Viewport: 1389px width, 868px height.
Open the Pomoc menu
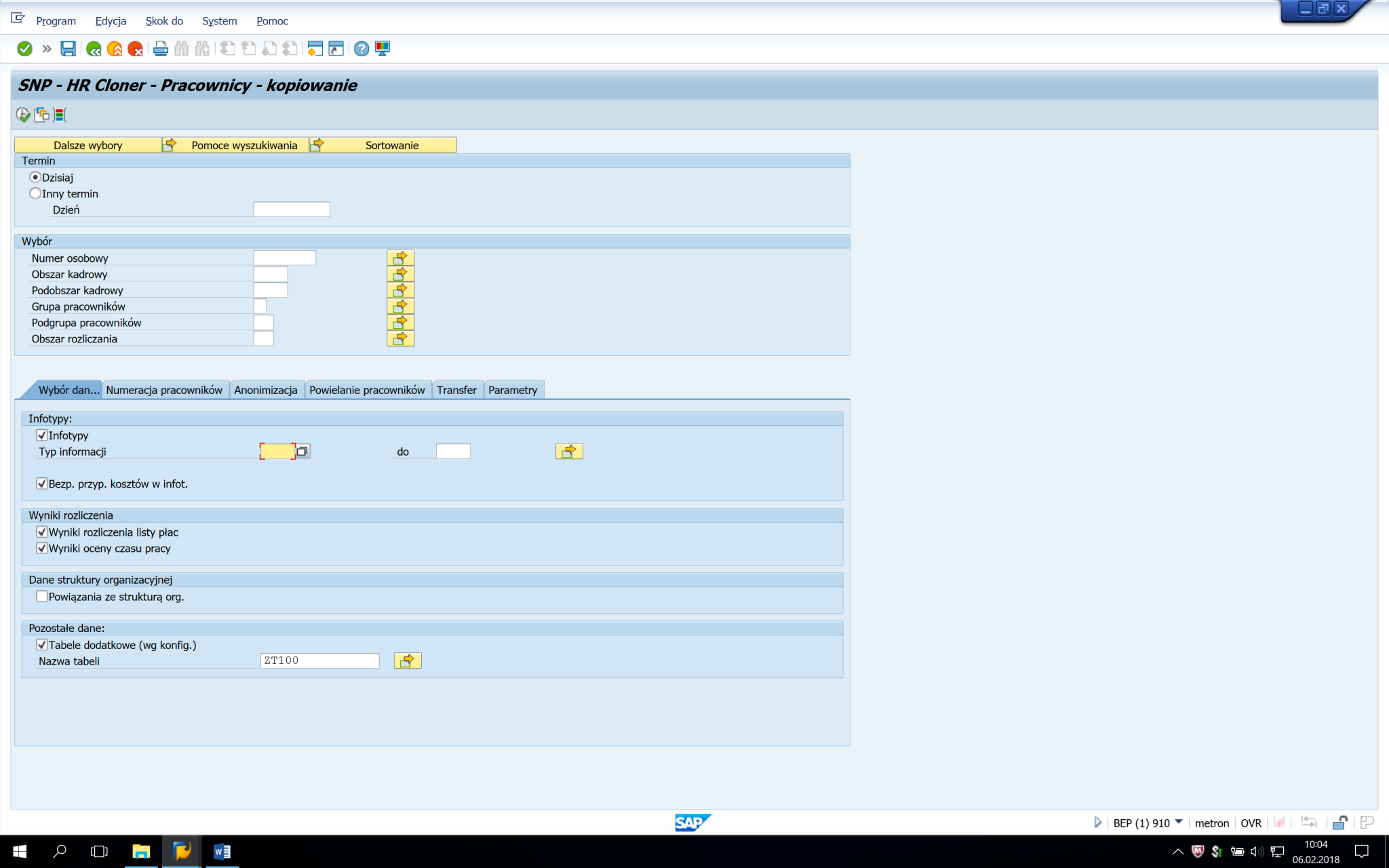click(272, 21)
